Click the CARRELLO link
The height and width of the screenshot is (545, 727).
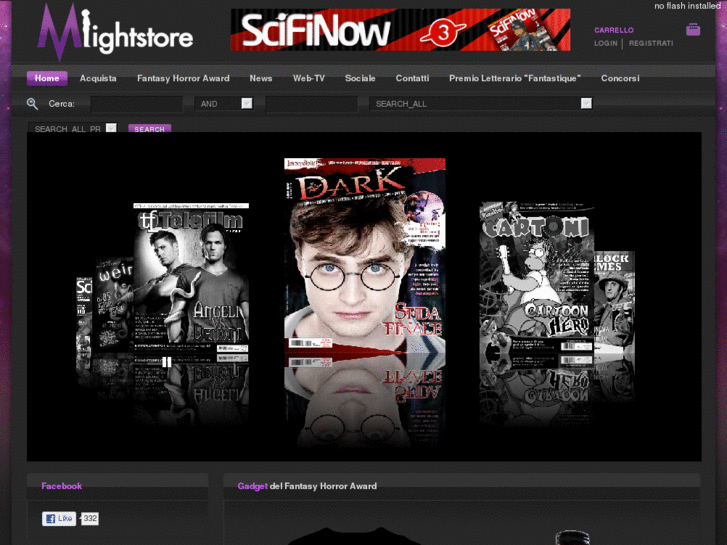614,30
